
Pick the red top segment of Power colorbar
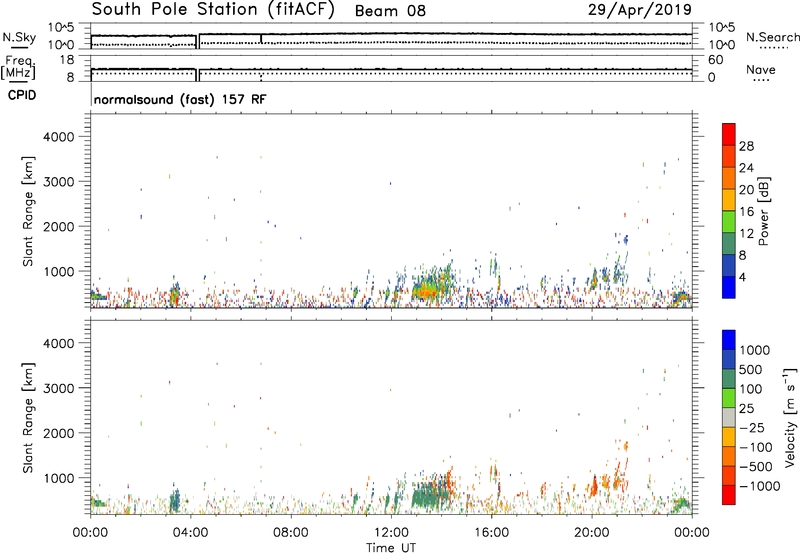tap(729, 134)
